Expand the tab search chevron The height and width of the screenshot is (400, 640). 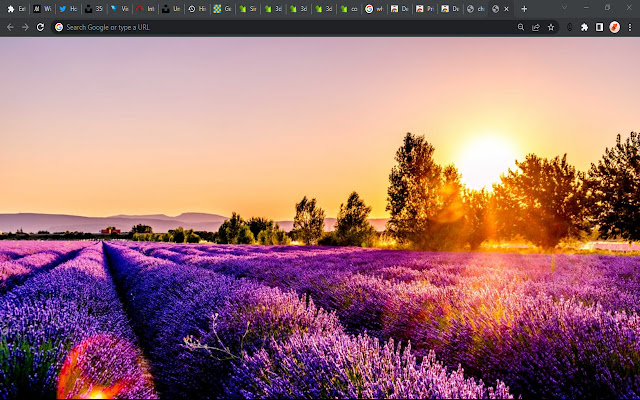pyautogui.click(x=564, y=8)
